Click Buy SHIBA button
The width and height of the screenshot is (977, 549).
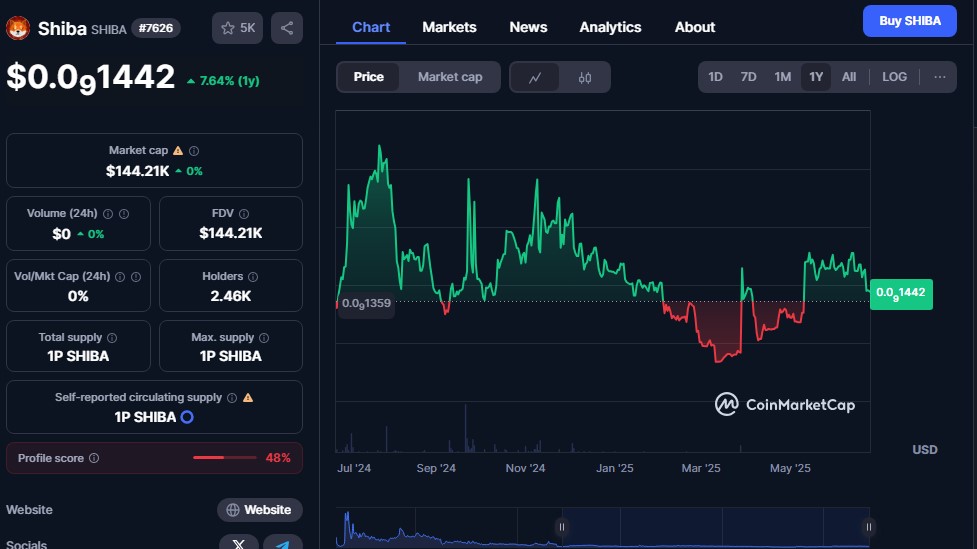(x=910, y=21)
